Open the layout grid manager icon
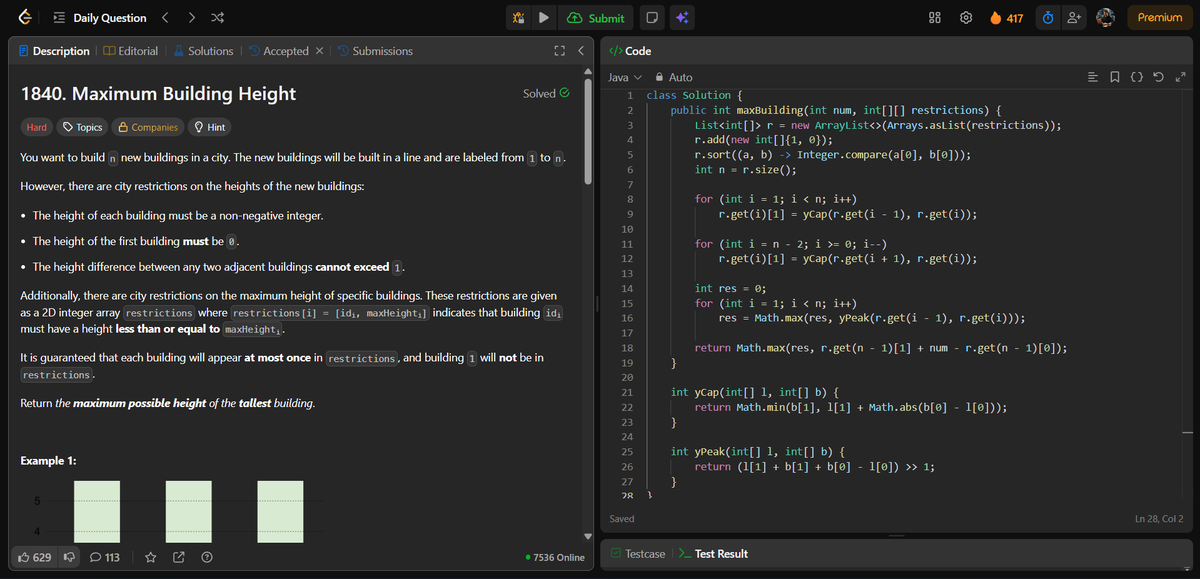 (936, 18)
